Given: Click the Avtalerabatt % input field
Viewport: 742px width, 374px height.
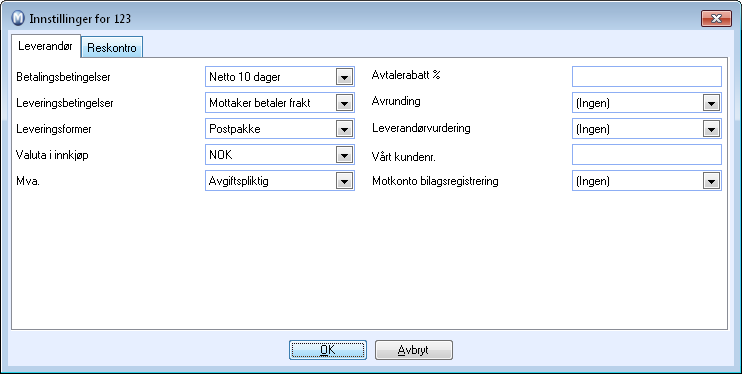Looking at the screenshot, I should pyautogui.click(x=647, y=77).
